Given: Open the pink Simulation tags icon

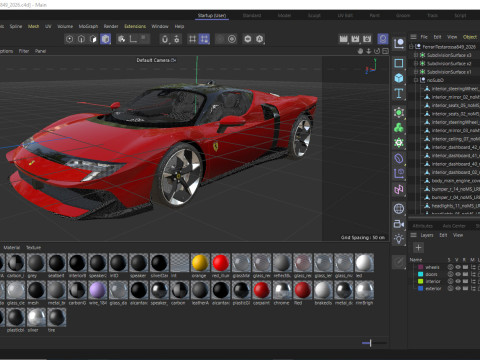Looking at the screenshot, I should click(x=399, y=189).
